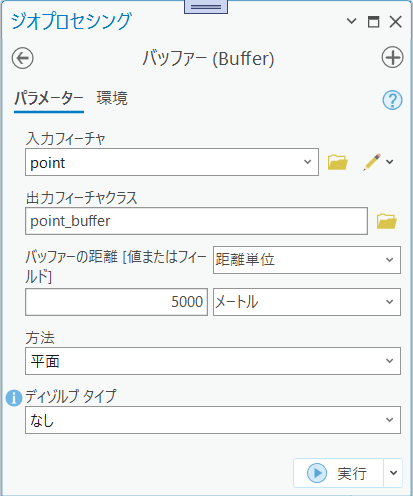The width and height of the screenshot is (413, 496).
Task: Go back using the left arrow icon
Action: pos(22,58)
